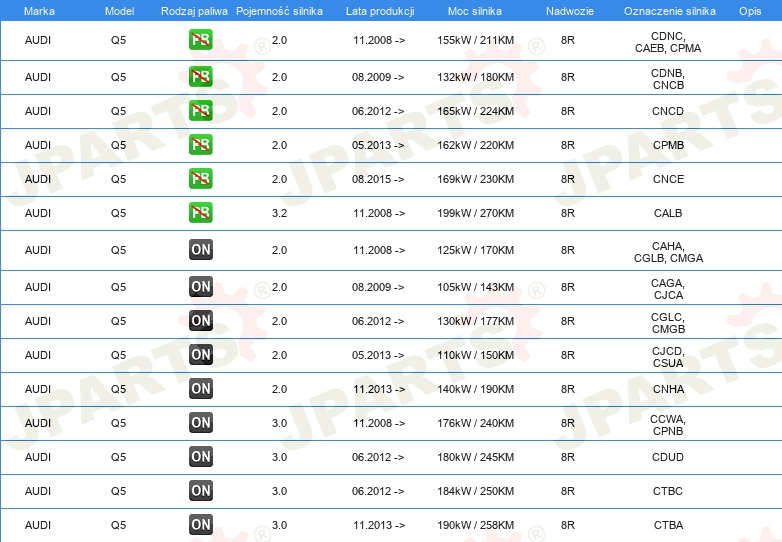The width and height of the screenshot is (782, 542).
Task: Click diesel ON icon in CTBC row
Action: (200, 491)
